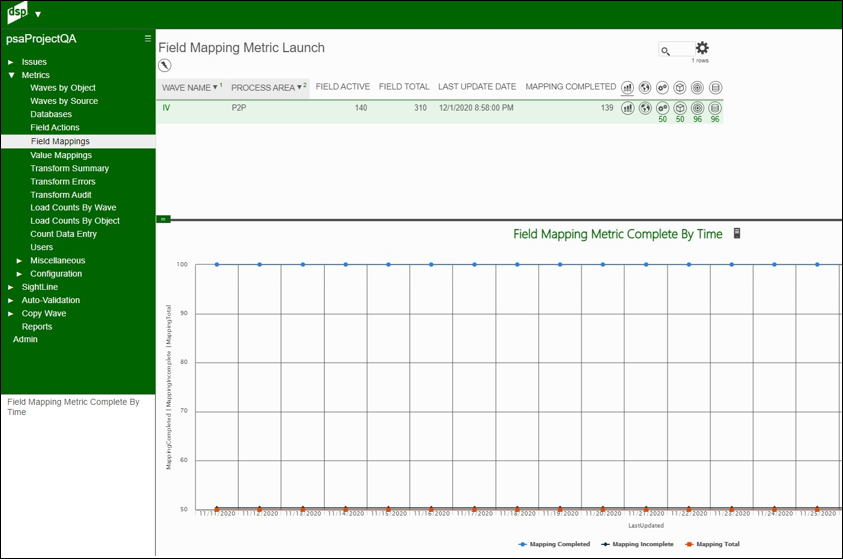This screenshot has width=843, height=559.
Task: Open Transform Errors in sidebar
Action: tap(63, 182)
